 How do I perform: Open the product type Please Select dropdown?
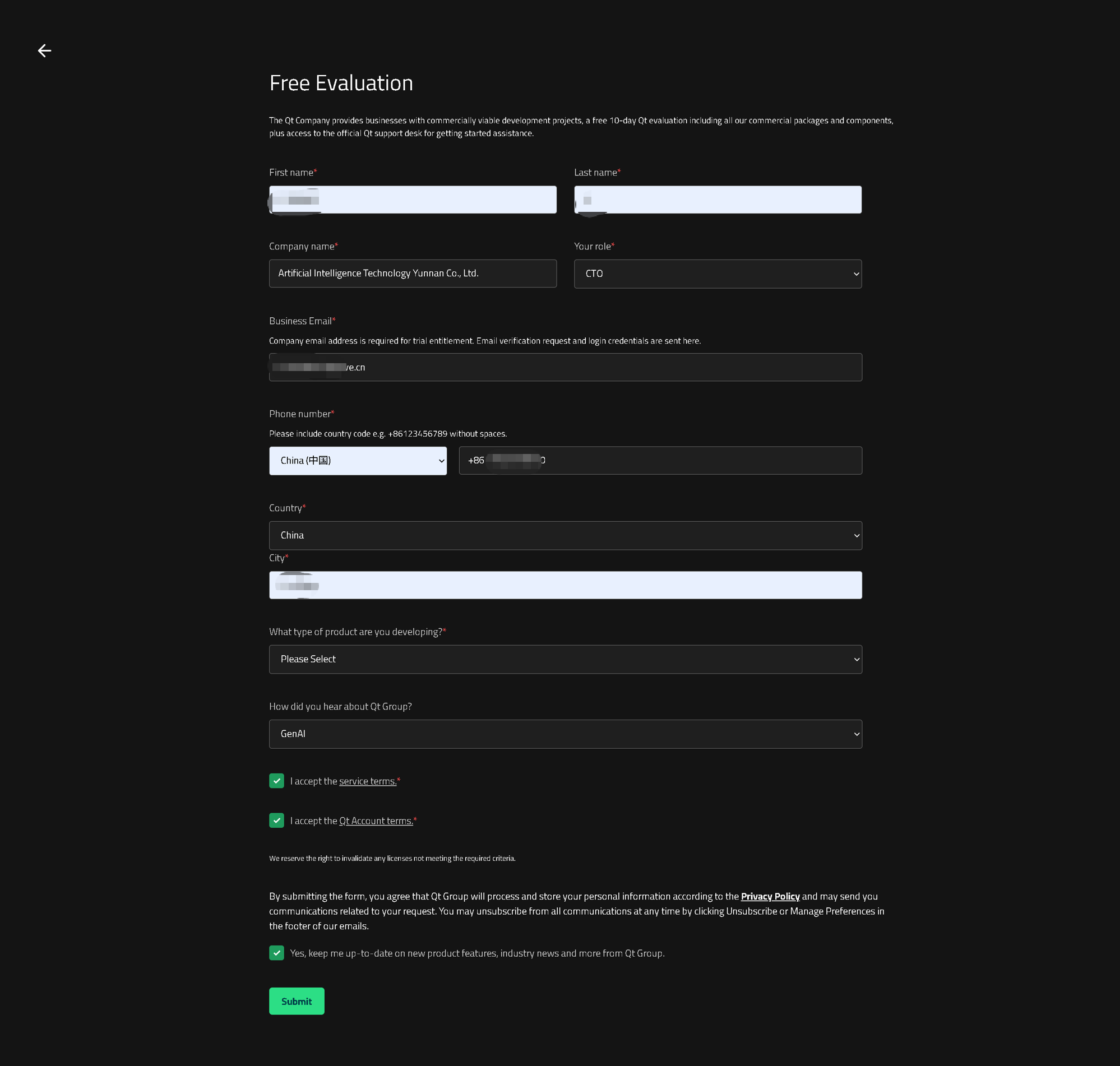565,659
